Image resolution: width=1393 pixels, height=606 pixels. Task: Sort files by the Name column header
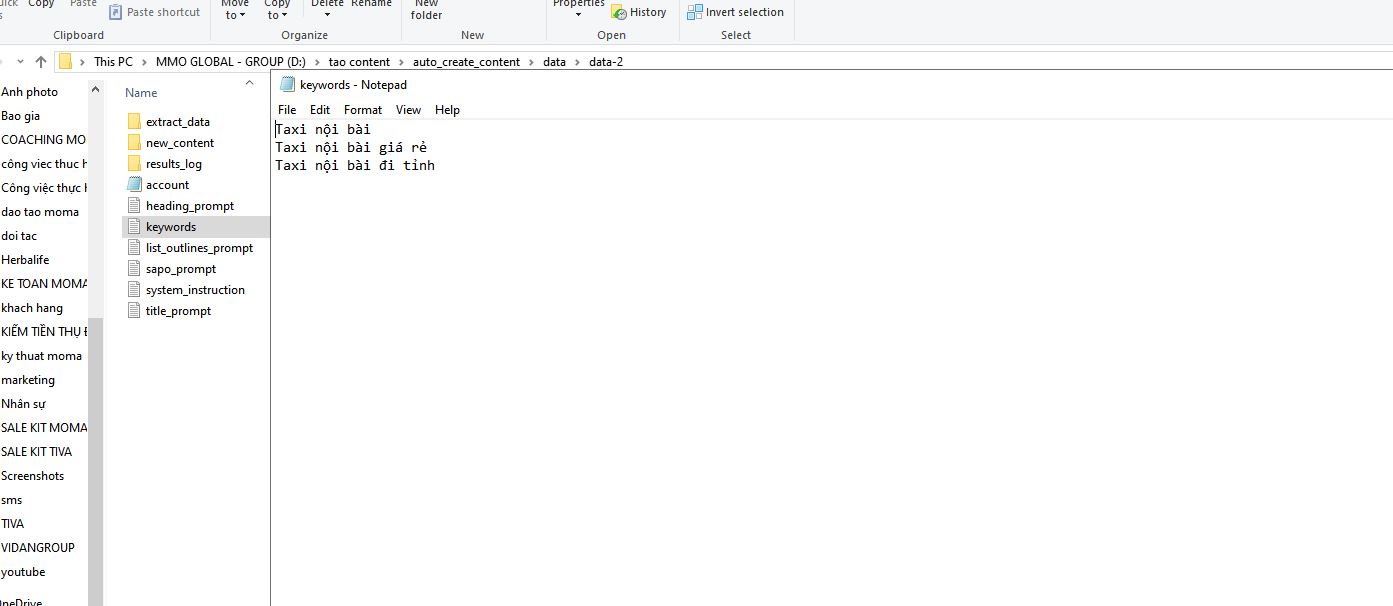pyautogui.click(x=141, y=92)
